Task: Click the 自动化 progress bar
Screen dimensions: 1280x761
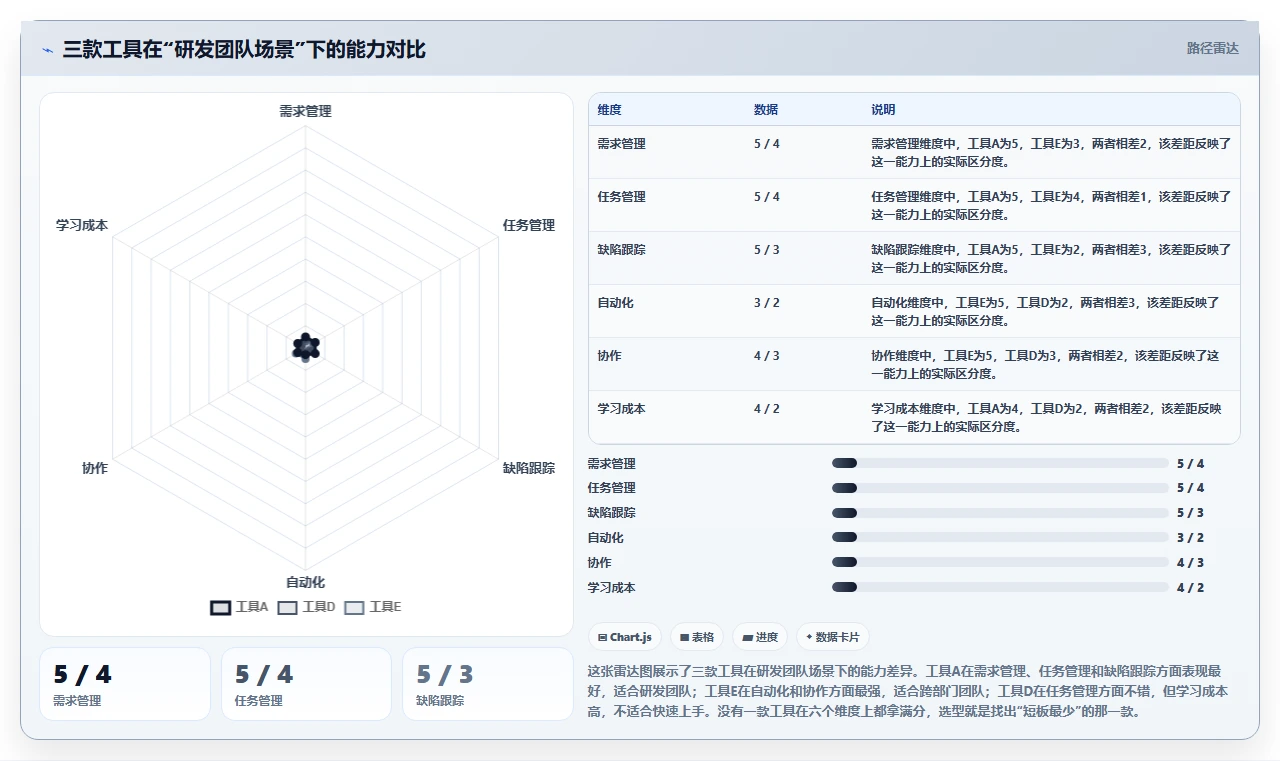Action: [1000, 537]
